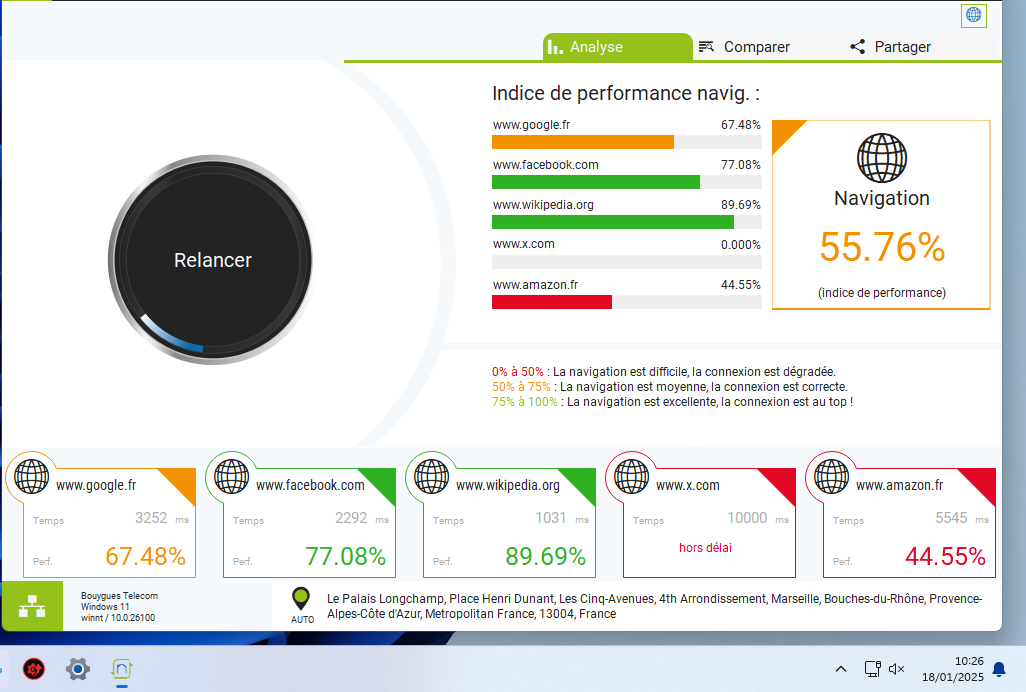Open the red gear app in taskbar
This screenshot has height=692, width=1026.
tap(34, 669)
